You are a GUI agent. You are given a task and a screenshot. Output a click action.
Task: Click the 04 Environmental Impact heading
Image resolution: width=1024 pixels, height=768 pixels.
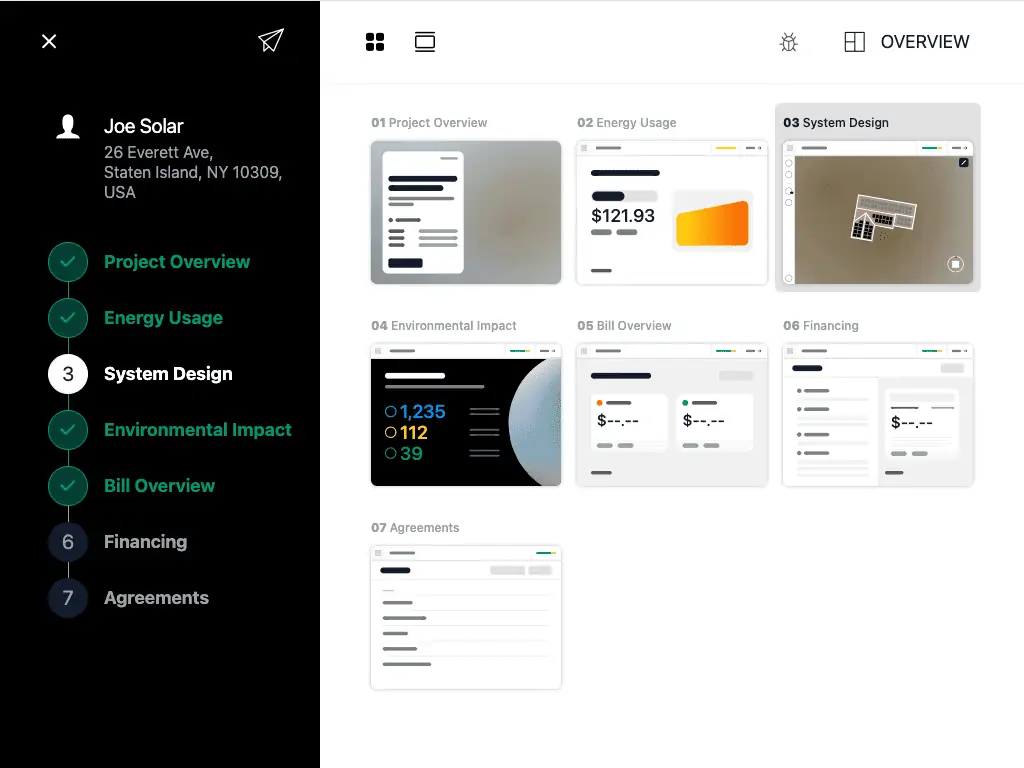coord(443,325)
